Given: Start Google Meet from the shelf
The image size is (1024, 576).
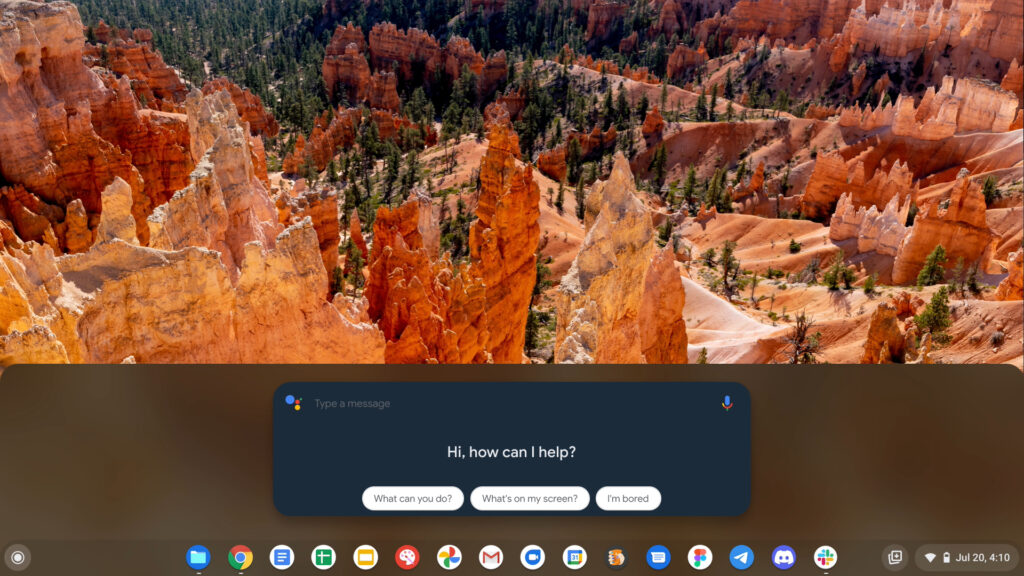Looking at the screenshot, I should pos(532,557).
